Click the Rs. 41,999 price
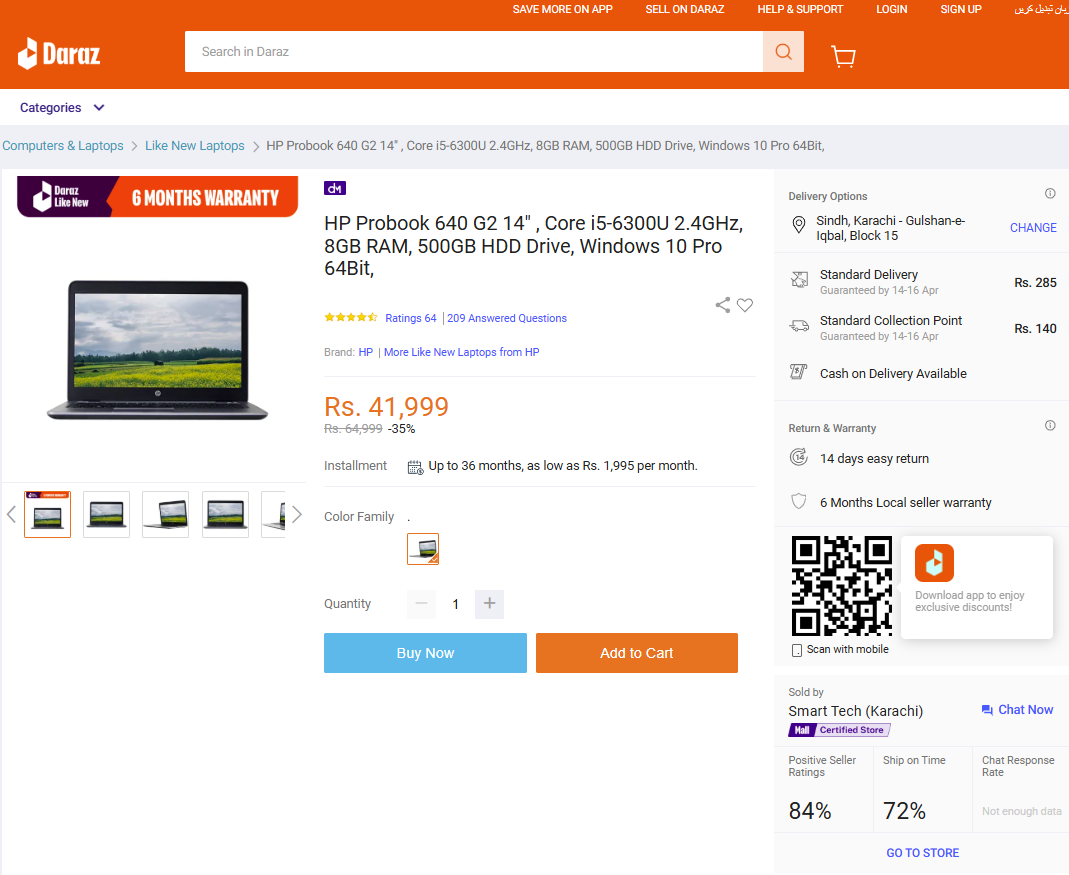This screenshot has height=875, width=1069. 387,407
